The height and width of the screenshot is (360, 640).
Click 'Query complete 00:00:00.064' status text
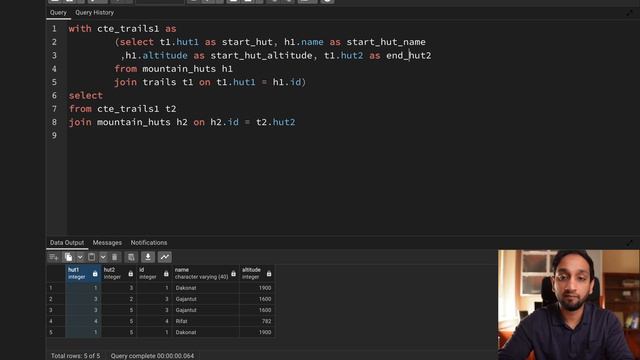click(x=152, y=356)
